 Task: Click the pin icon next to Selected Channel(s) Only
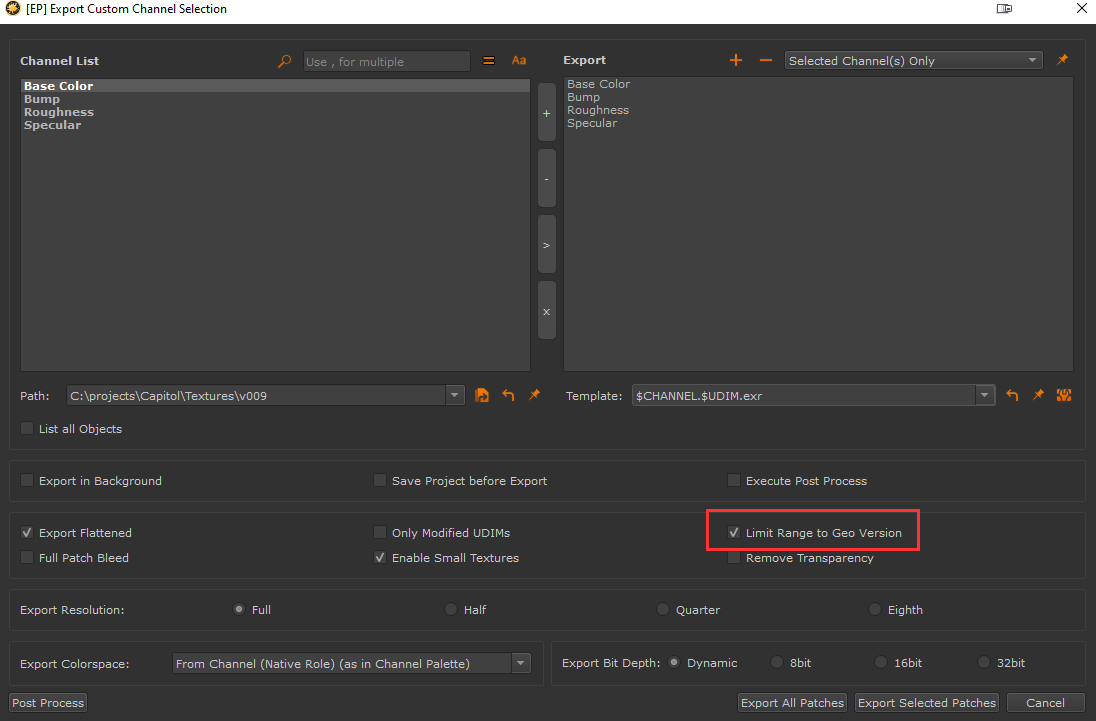[x=1062, y=61]
